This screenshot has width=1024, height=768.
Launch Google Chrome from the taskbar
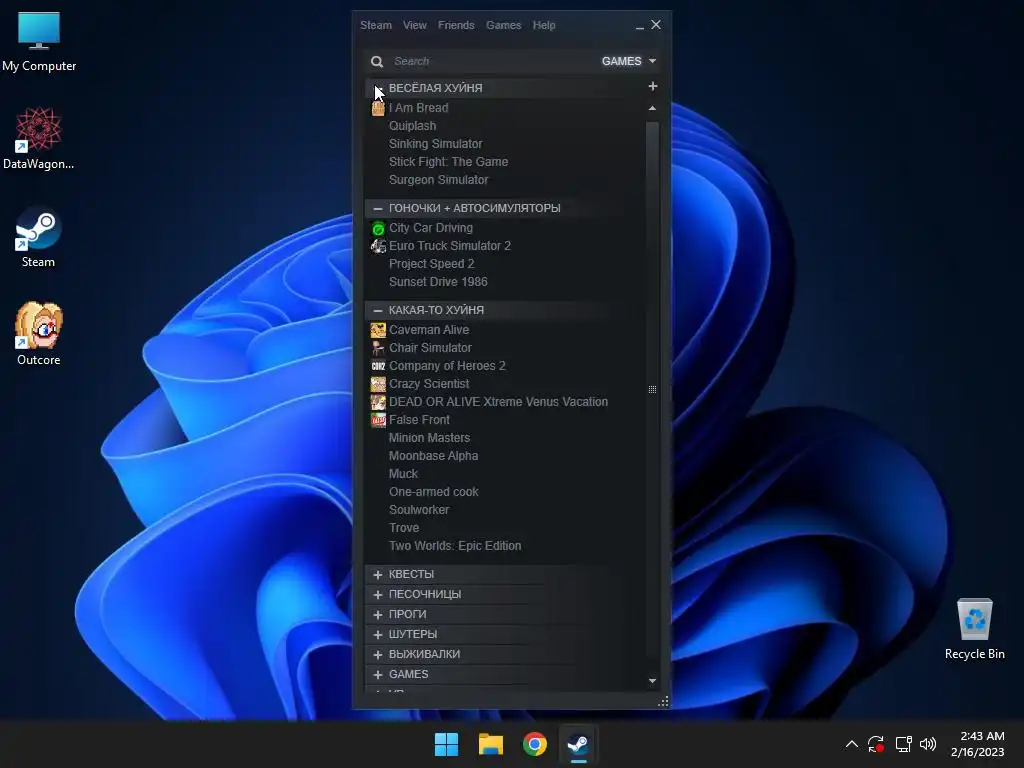tap(534, 744)
